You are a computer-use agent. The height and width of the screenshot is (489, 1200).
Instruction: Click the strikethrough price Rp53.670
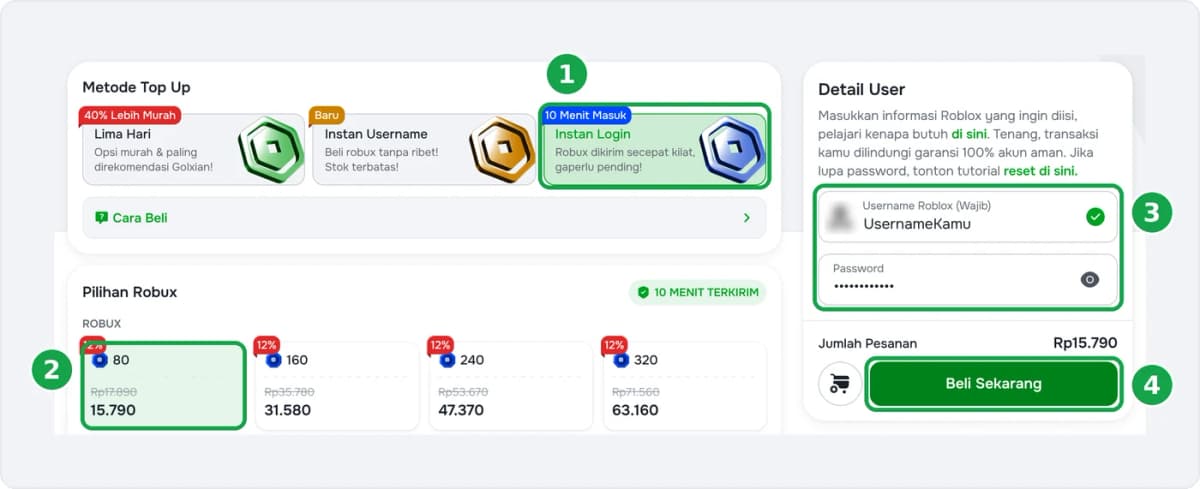(463, 391)
